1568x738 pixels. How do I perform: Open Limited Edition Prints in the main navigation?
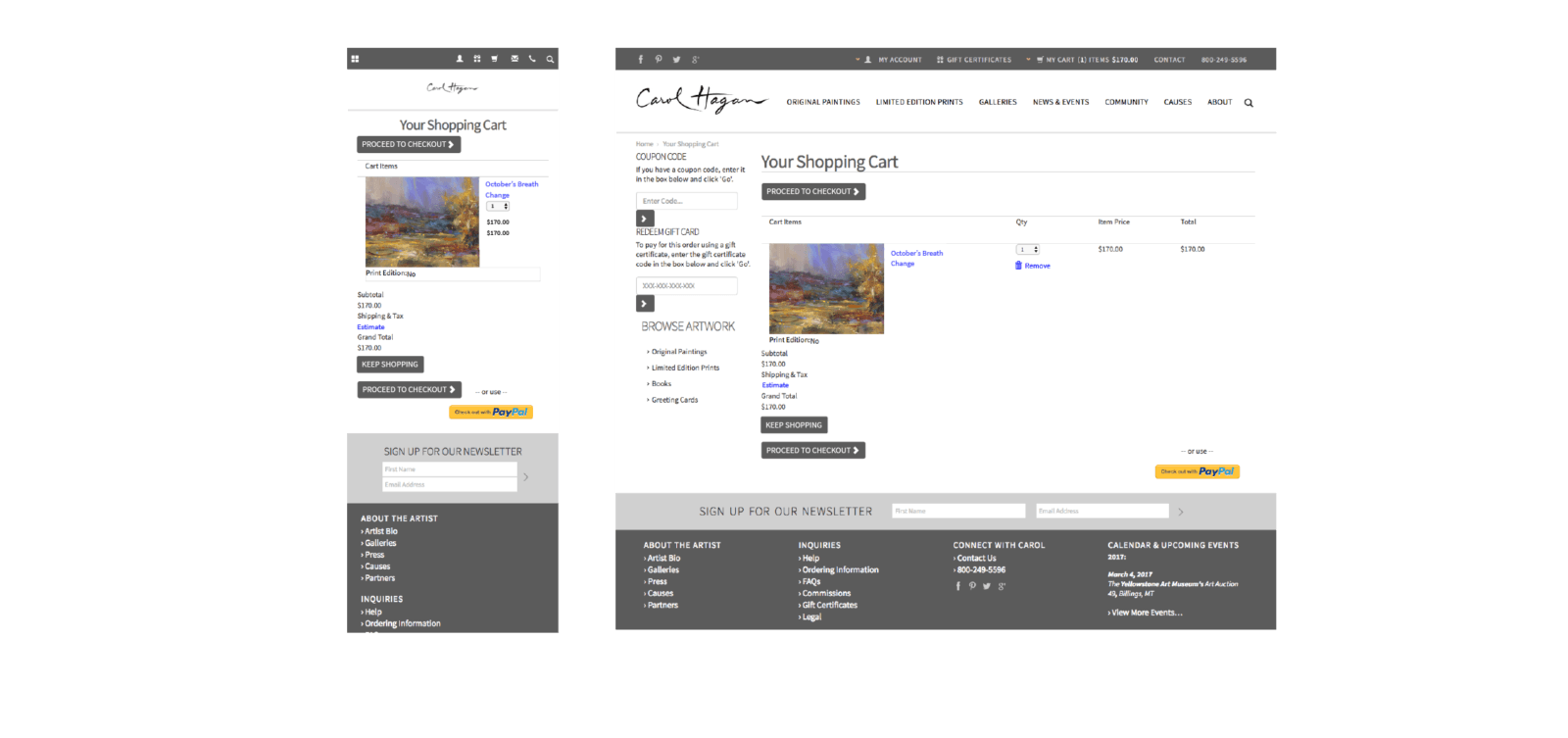[x=919, y=102]
